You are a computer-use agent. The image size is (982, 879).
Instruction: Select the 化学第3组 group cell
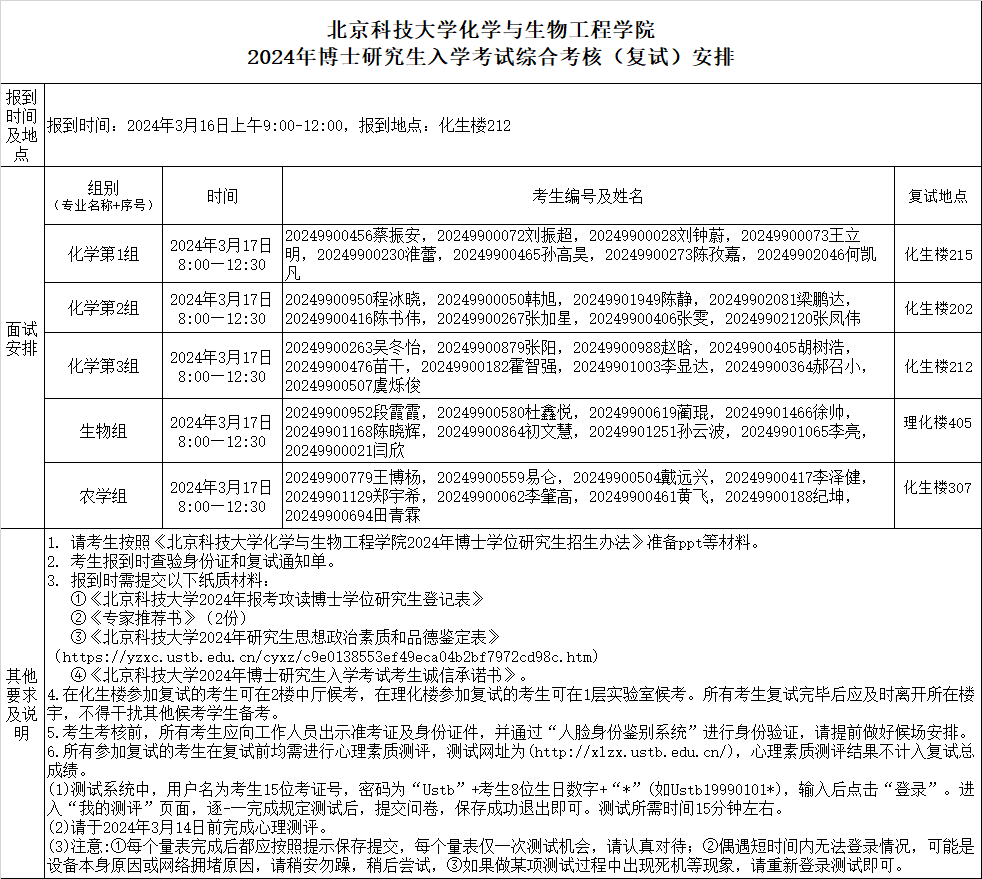pyautogui.click(x=103, y=366)
